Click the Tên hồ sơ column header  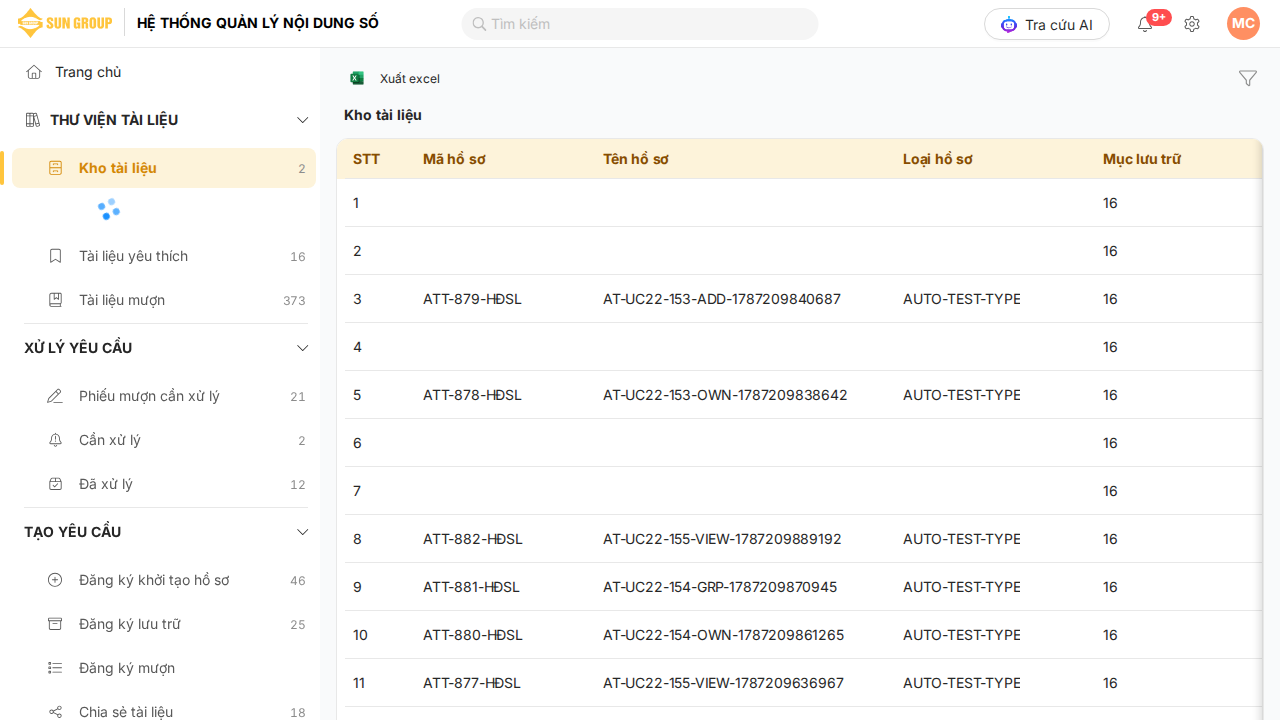click(x=636, y=159)
